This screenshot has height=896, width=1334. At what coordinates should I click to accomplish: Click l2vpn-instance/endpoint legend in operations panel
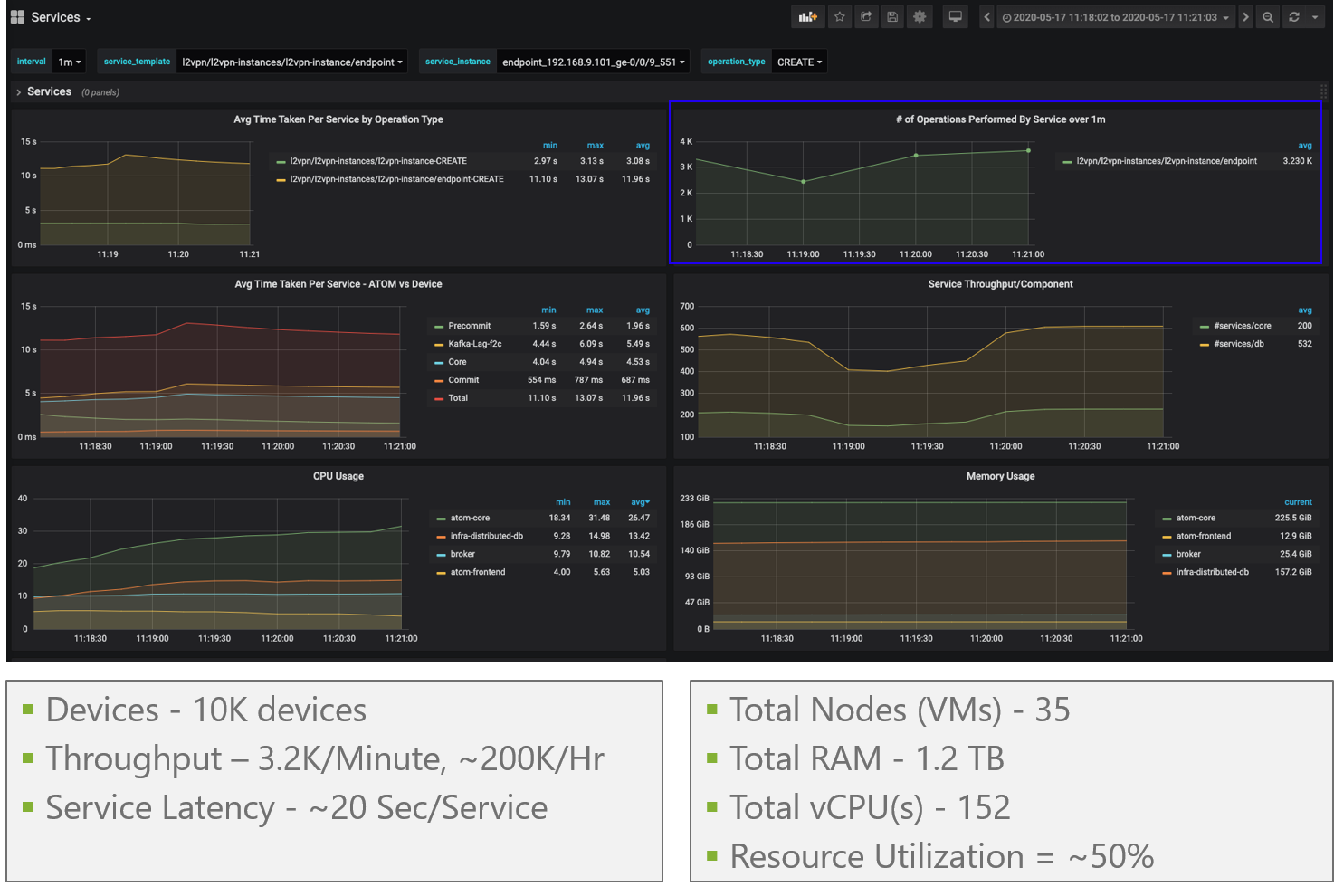(1167, 161)
